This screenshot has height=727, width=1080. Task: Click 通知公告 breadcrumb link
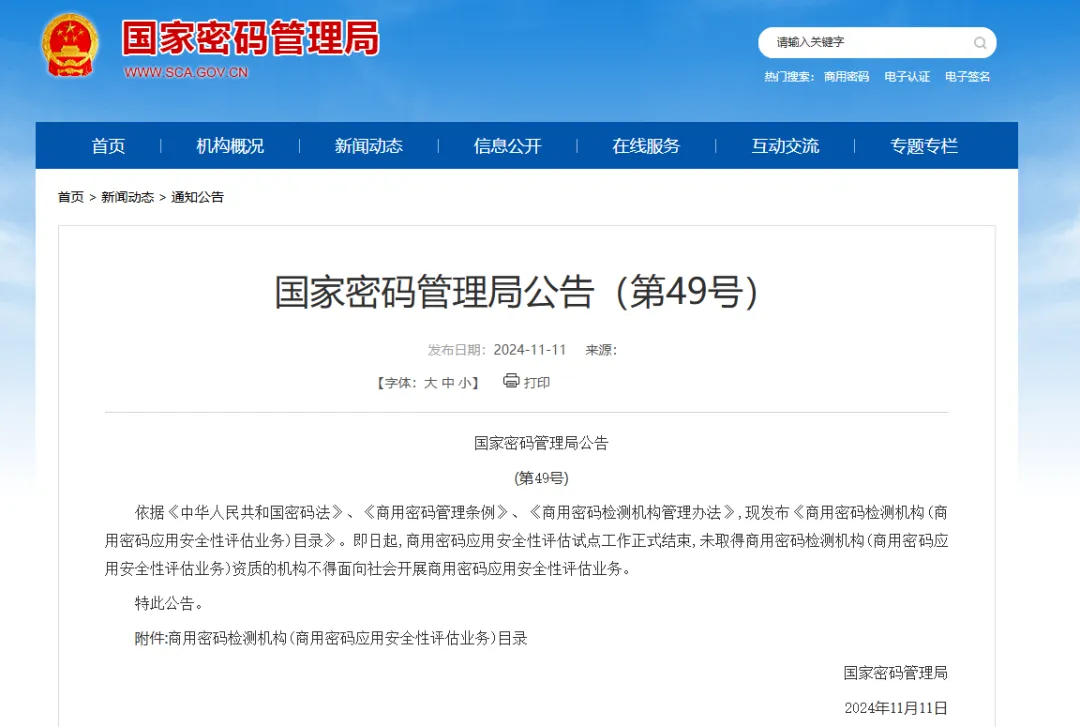click(197, 197)
